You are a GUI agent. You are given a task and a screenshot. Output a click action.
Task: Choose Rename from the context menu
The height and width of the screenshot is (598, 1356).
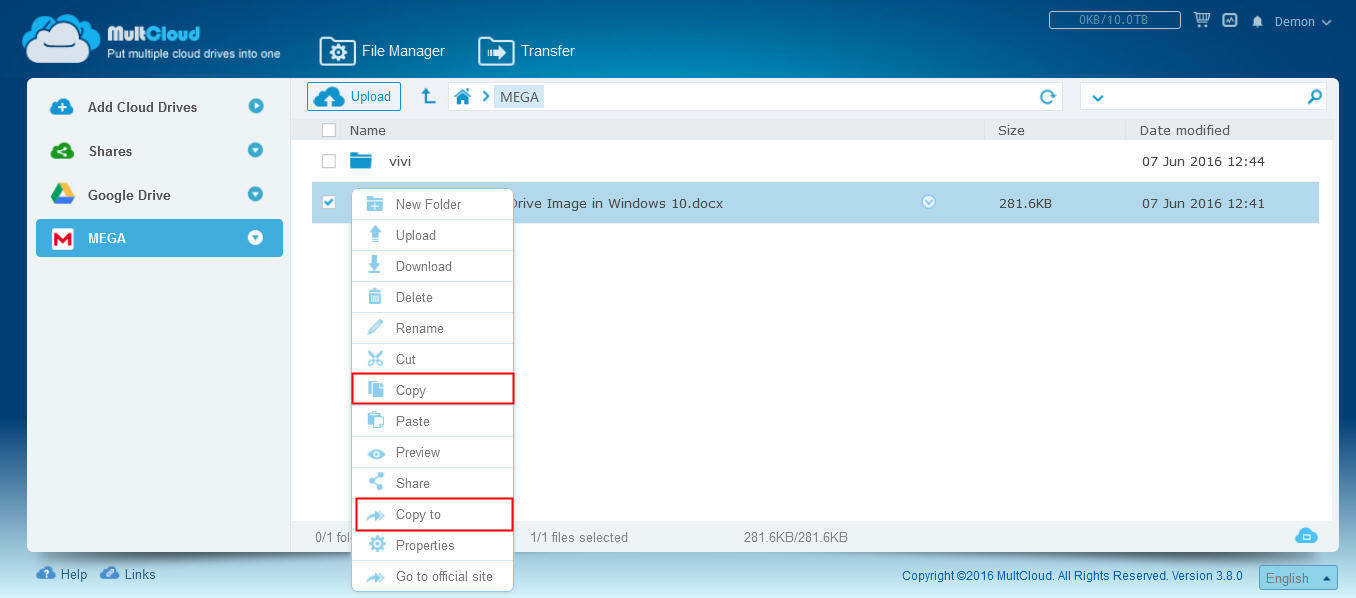pyautogui.click(x=432, y=328)
